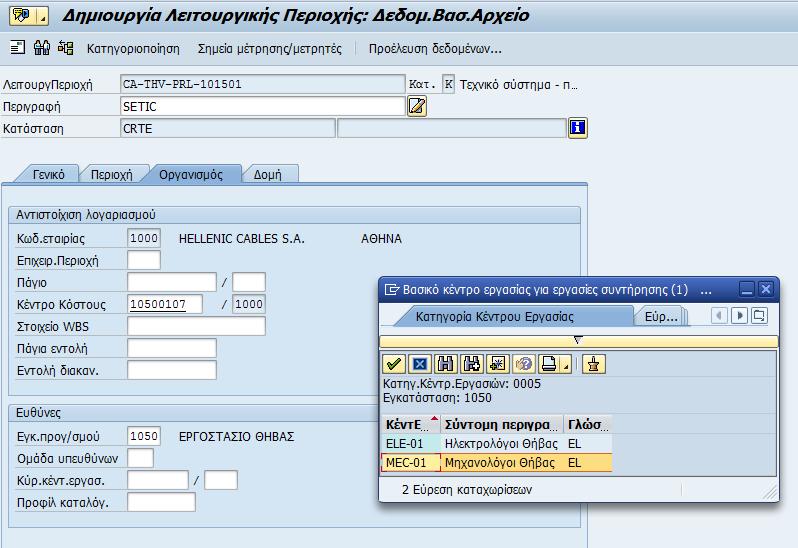Click the Επιχειρ.Περιοχή input field
Image resolution: width=798 pixels, height=548 pixels.
[x=144, y=260]
